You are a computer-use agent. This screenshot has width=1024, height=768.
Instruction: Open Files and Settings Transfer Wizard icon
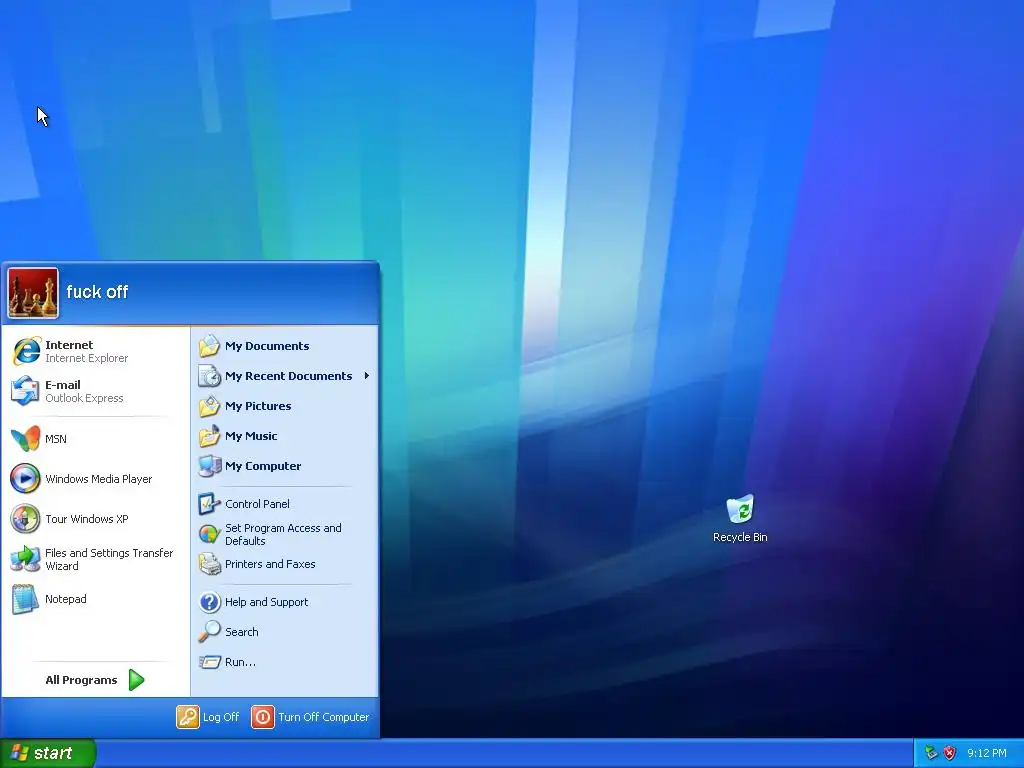(x=25, y=559)
